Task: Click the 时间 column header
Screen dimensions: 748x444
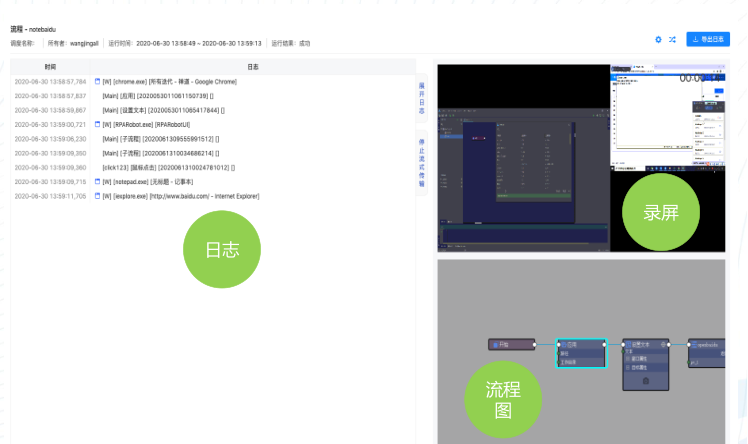Action: [x=51, y=66]
